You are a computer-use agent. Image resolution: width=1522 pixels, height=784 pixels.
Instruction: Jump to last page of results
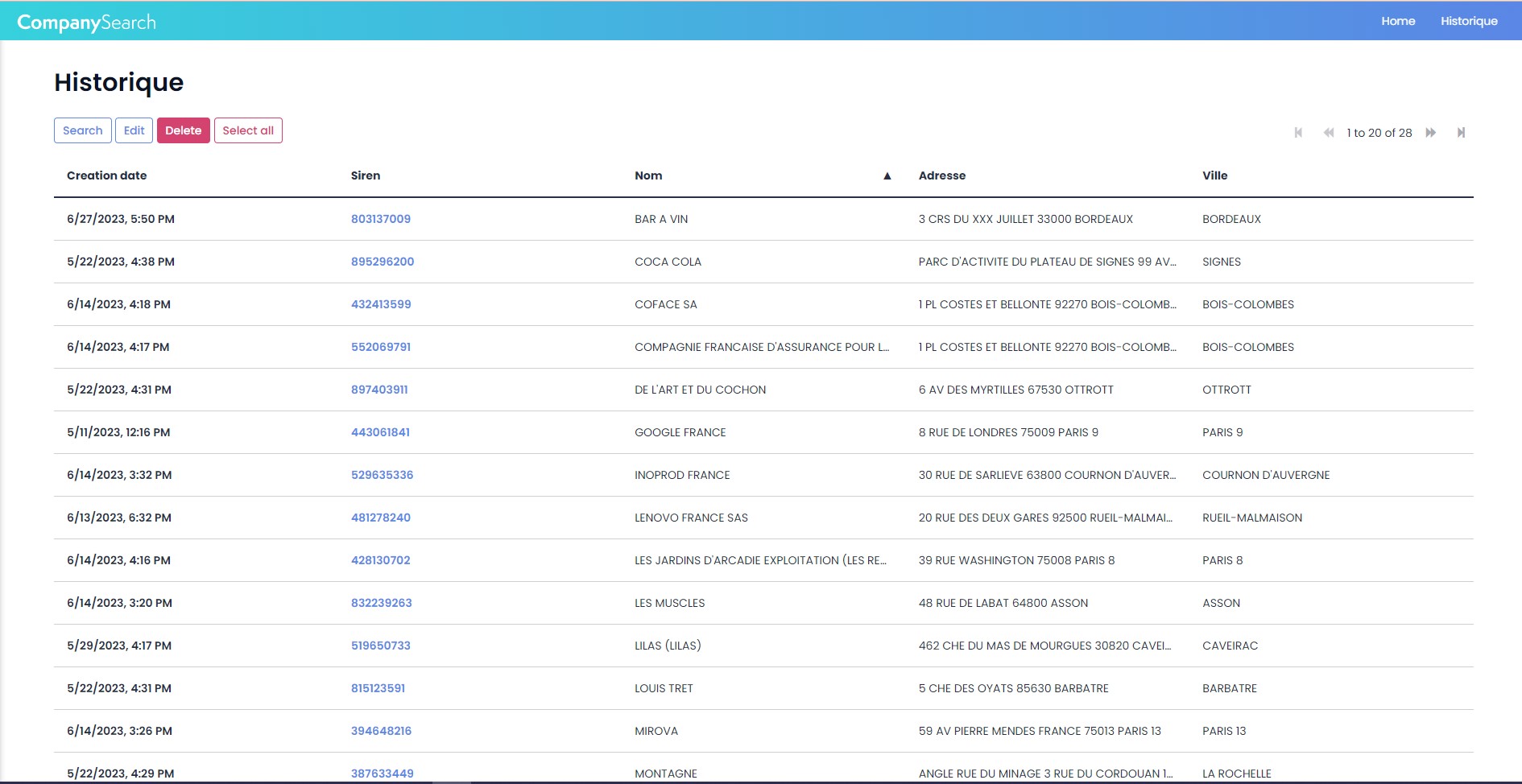click(1461, 133)
